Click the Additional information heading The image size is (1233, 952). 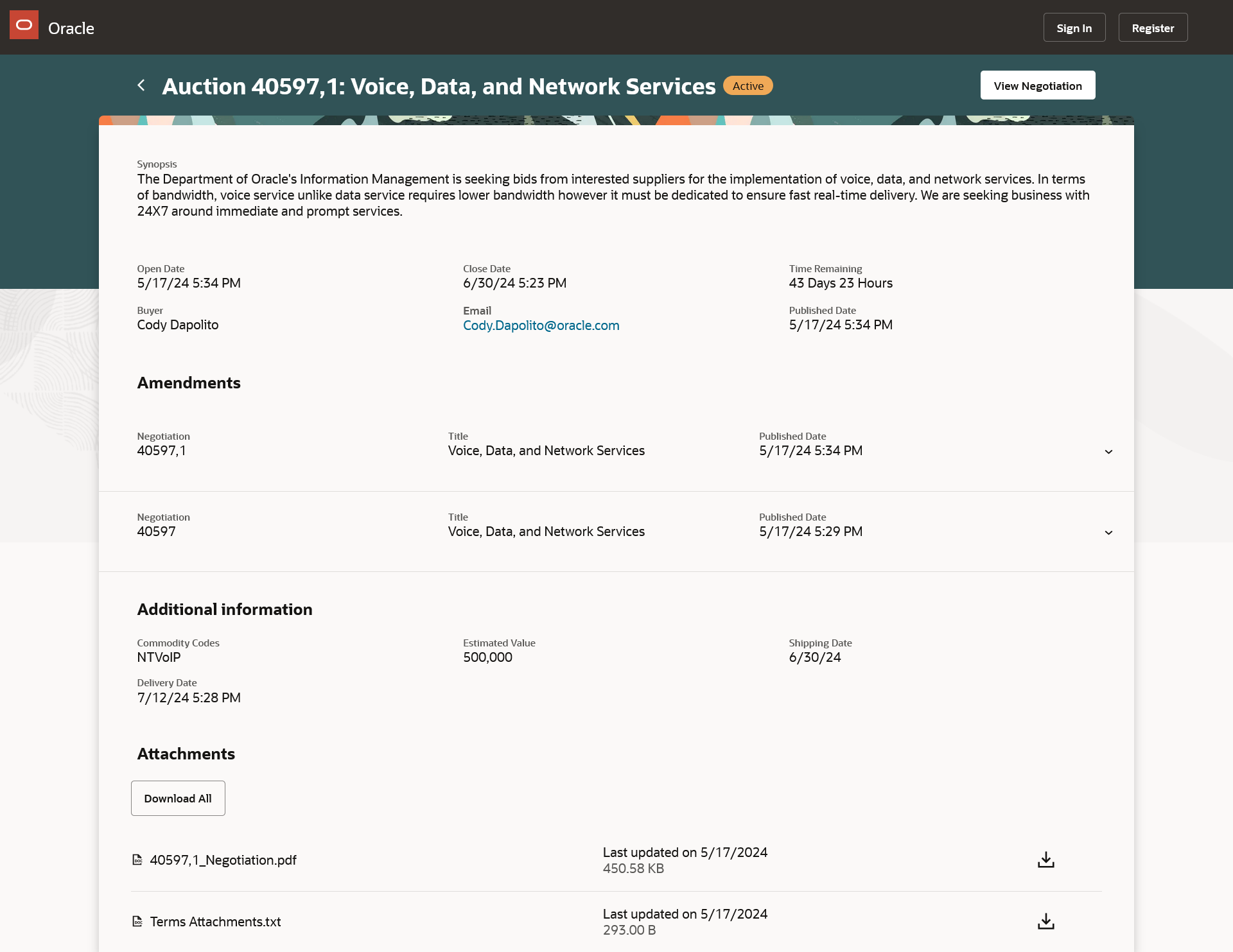(225, 609)
